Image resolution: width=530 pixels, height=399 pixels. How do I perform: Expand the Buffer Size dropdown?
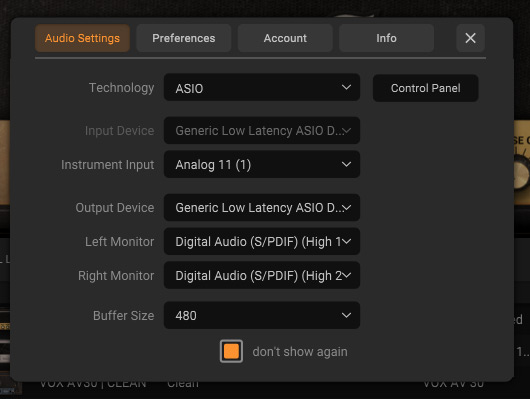pos(262,315)
